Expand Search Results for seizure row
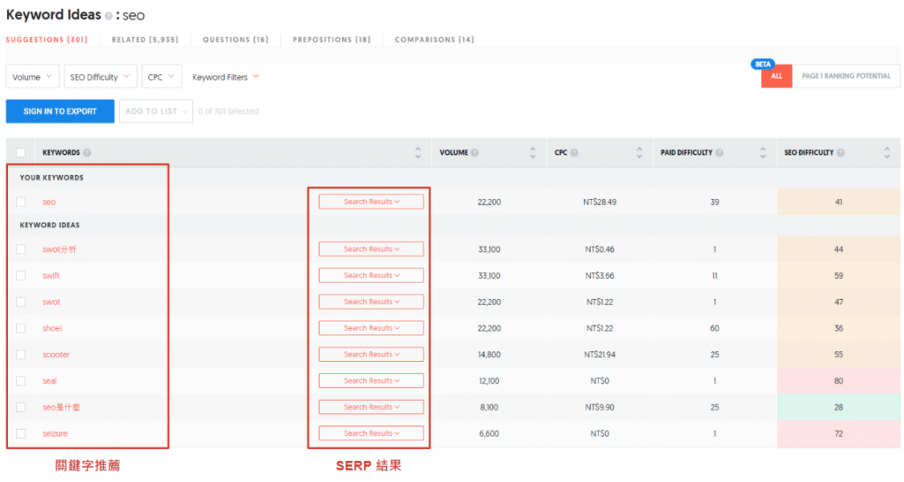904x482 pixels. [371, 434]
